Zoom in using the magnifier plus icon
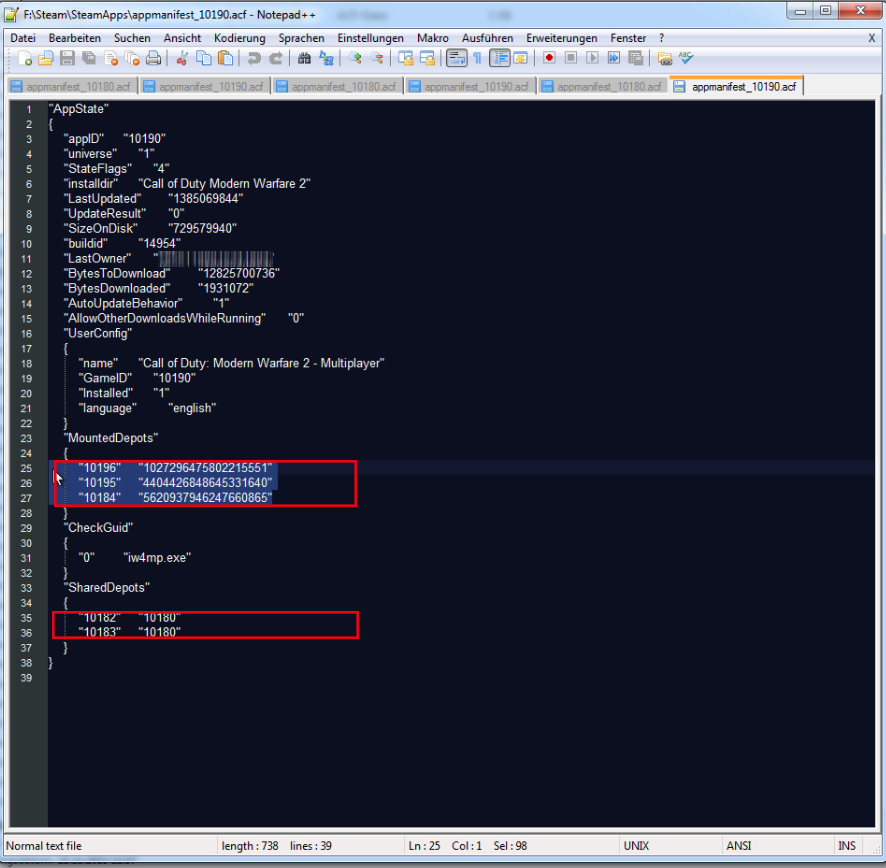Image resolution: width=886 pixels, height=868 pixels. point(355,58)
